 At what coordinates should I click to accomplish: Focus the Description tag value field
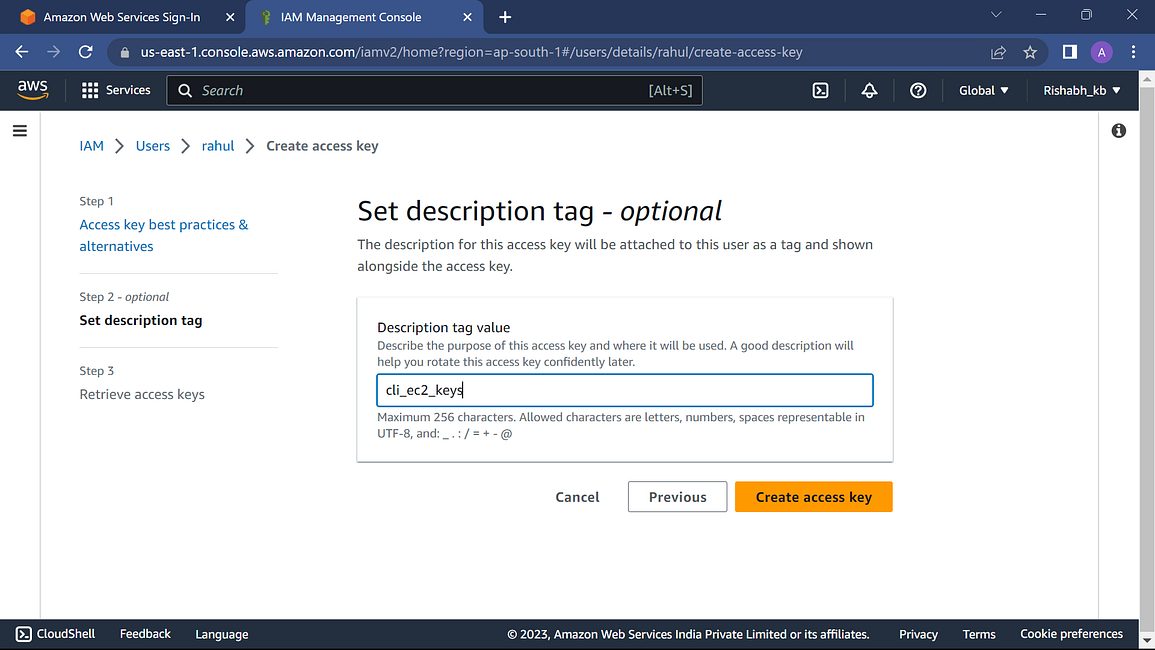pyautogui.click(x=625, y=390)
